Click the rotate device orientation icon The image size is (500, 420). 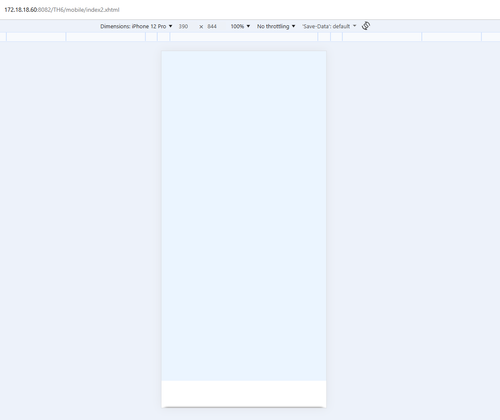[x=366, y=26]
